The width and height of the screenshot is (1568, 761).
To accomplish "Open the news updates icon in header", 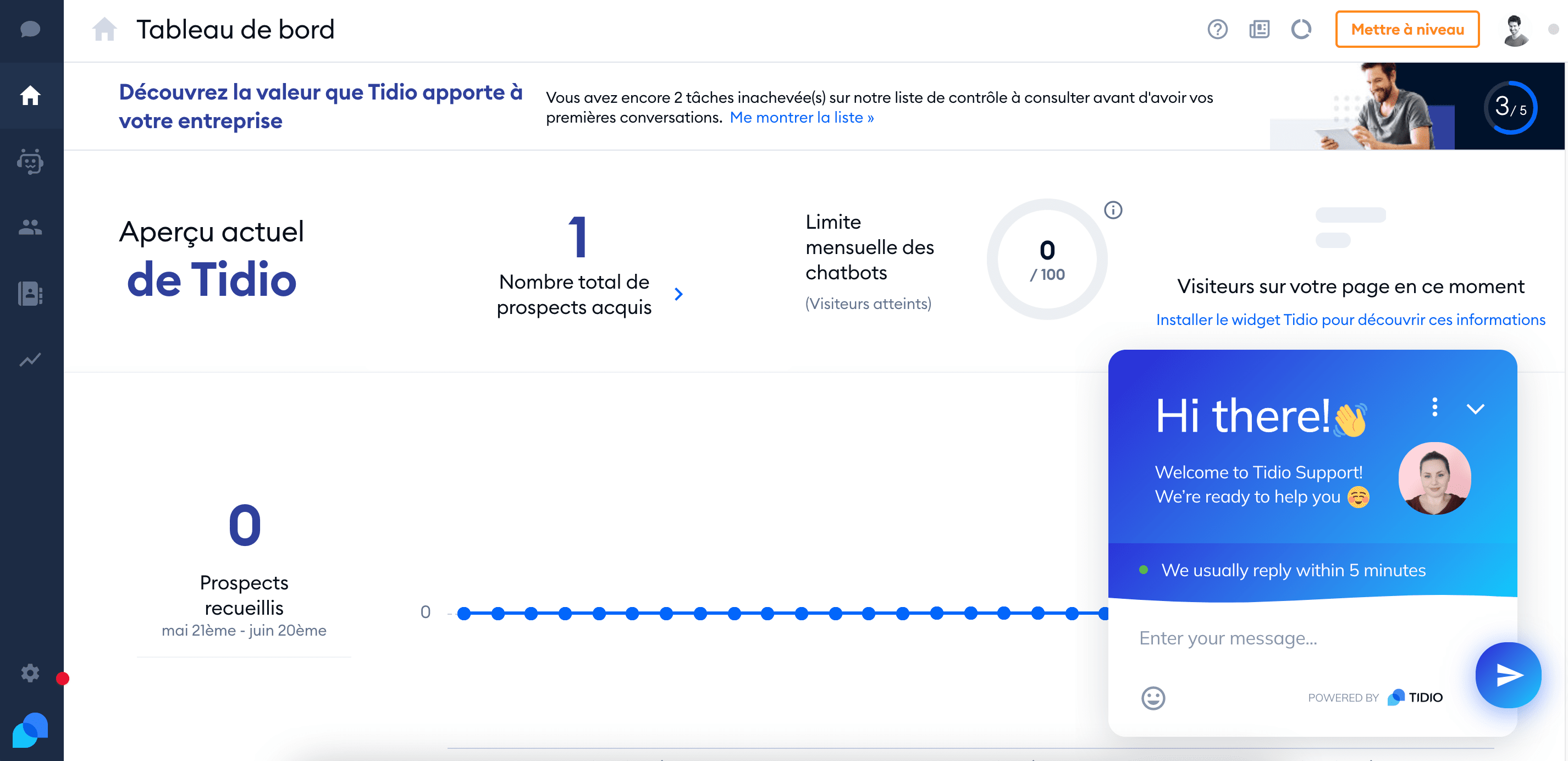I will click(1259, 29).
